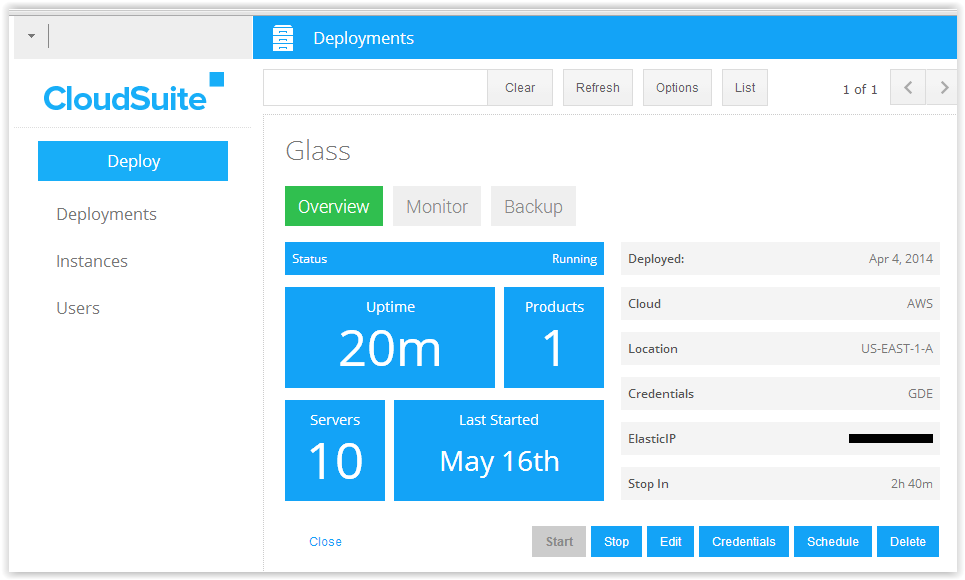Screen dimensions: 965x580
Task: Delete the Glass deployment
Action: click(x=908, y=541)
